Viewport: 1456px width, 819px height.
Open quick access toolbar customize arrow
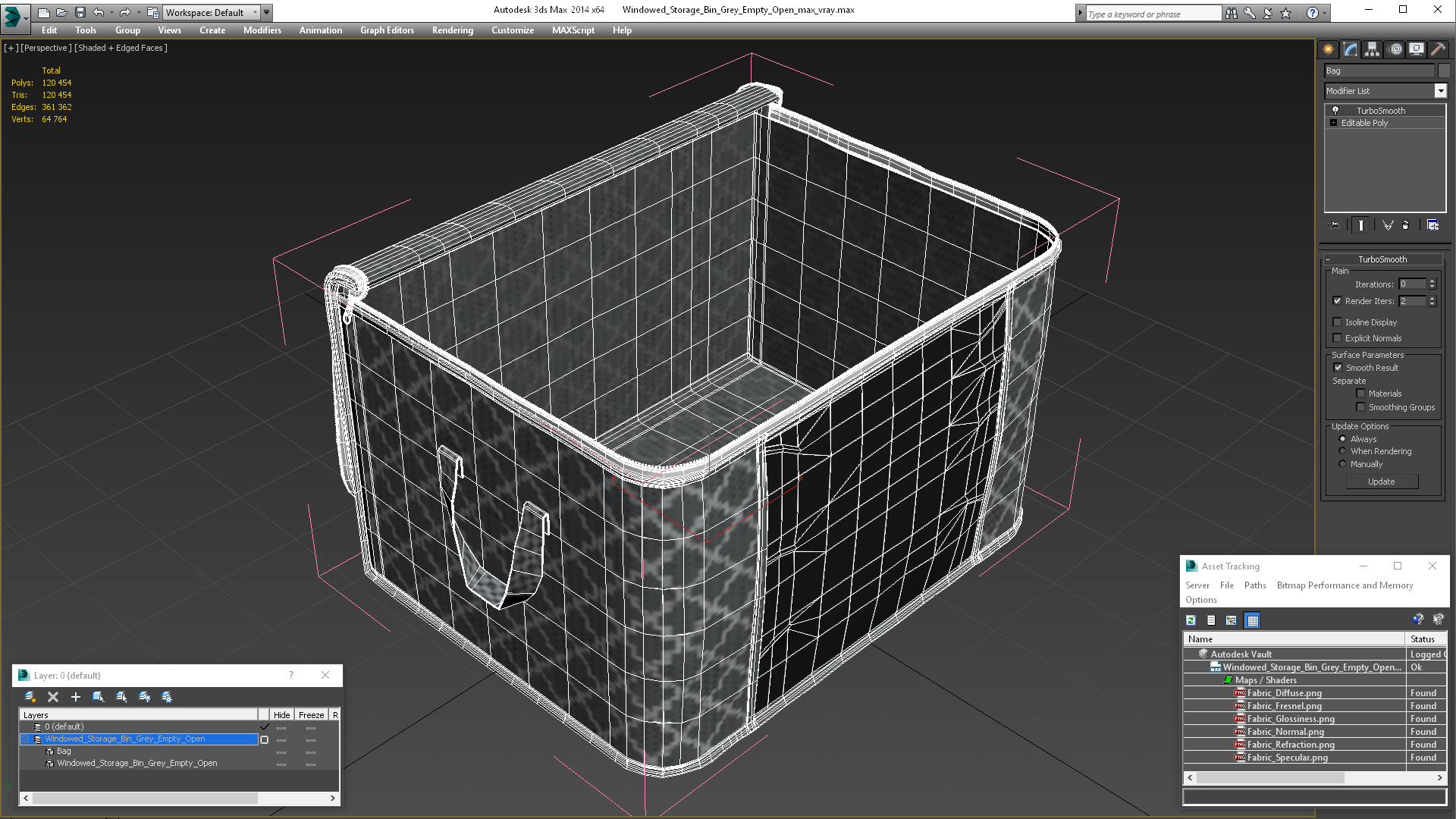pos(267,12)
